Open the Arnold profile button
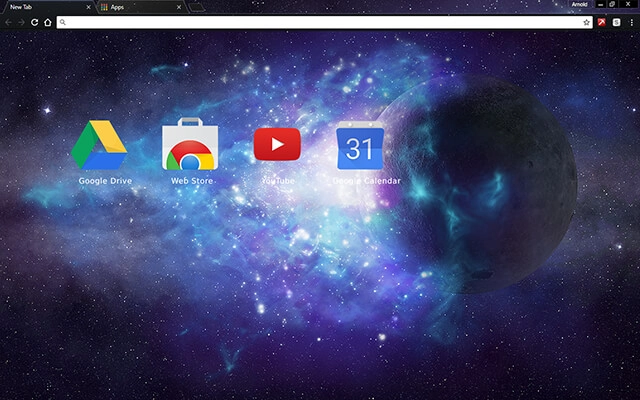This screenshot has height=400, width=640. (579, 4)
